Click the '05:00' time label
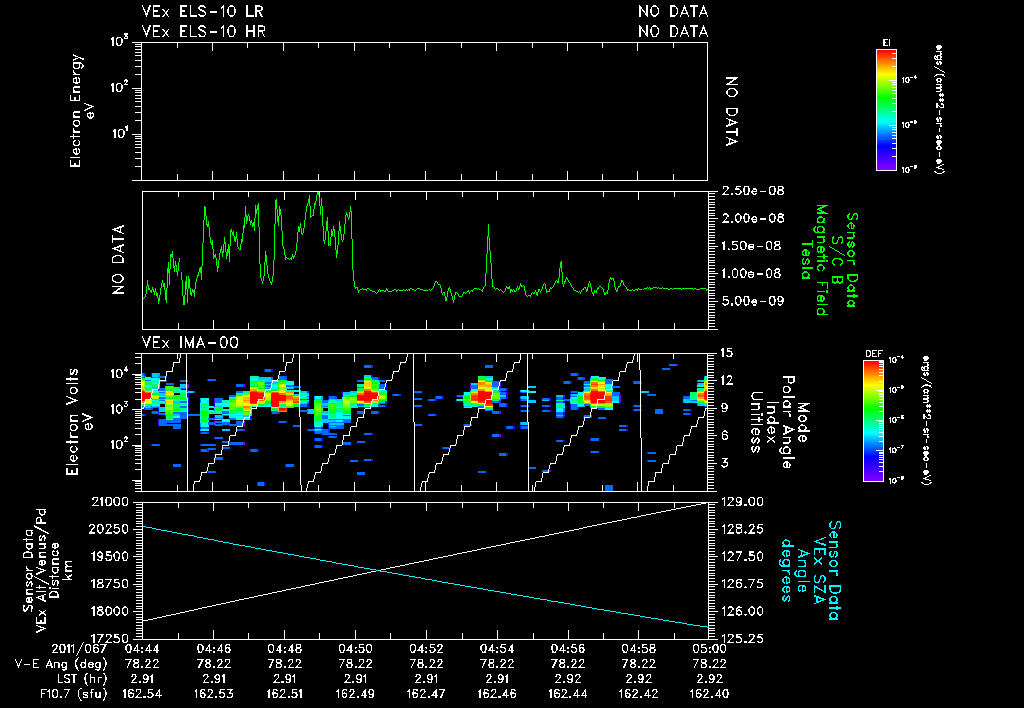This screenshot has width=1024, height=708. pyautogui.click(x=709, y=649)
